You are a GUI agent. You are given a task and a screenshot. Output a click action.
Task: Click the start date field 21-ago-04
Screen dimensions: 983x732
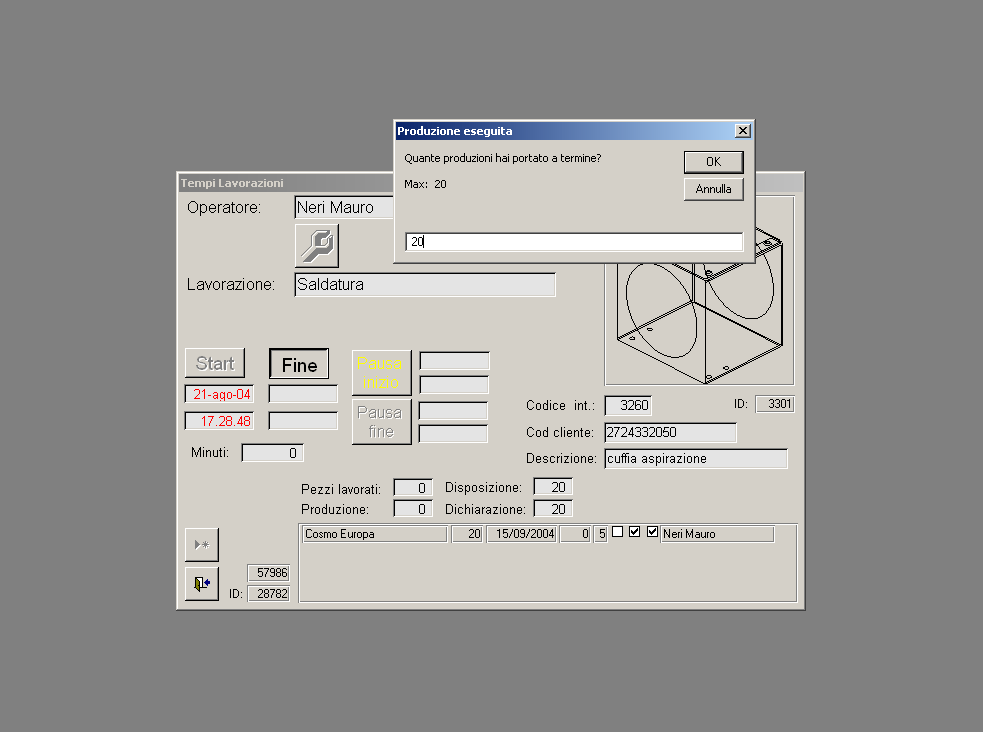click(219, 394)
